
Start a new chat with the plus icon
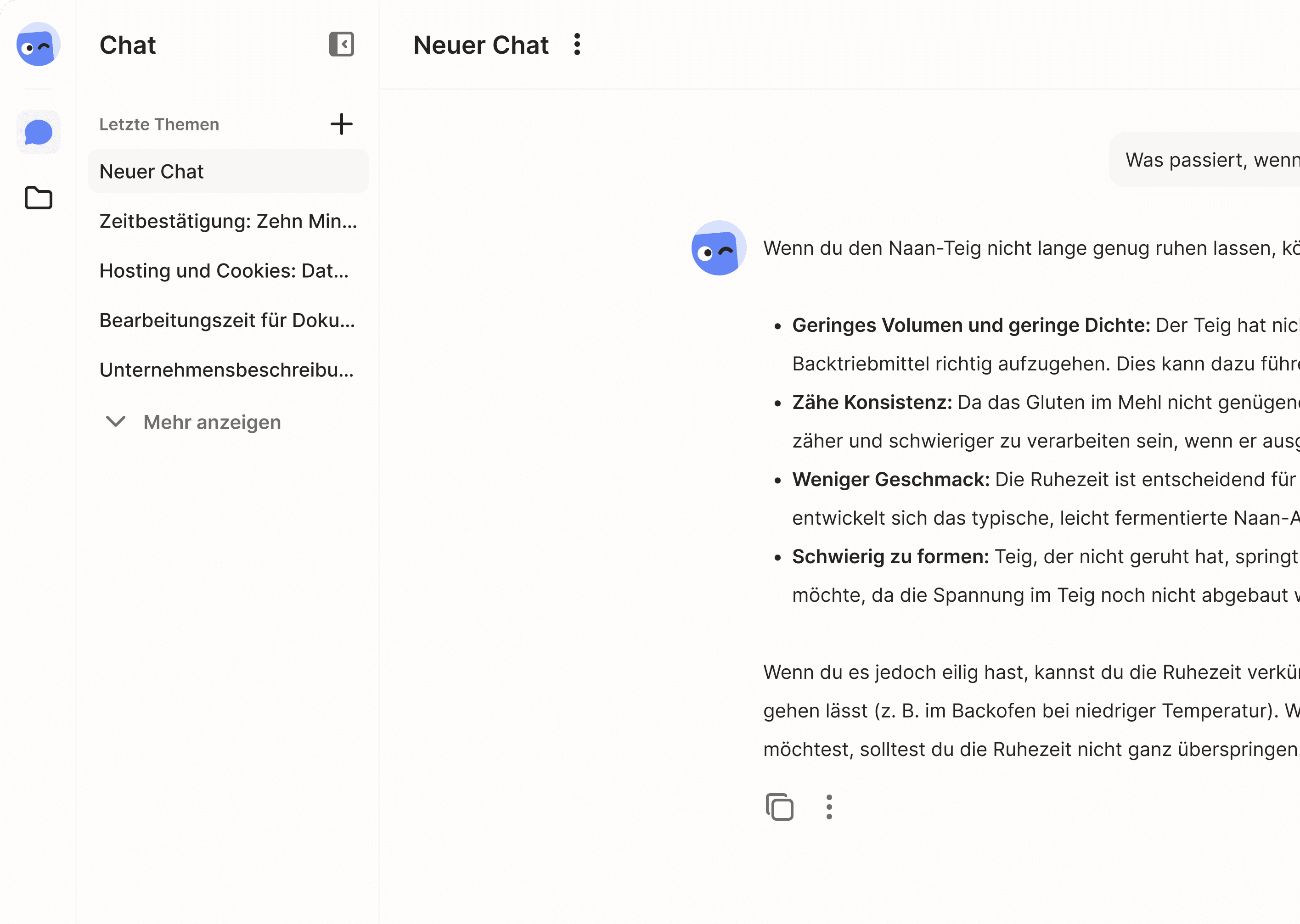coord(342,124)
